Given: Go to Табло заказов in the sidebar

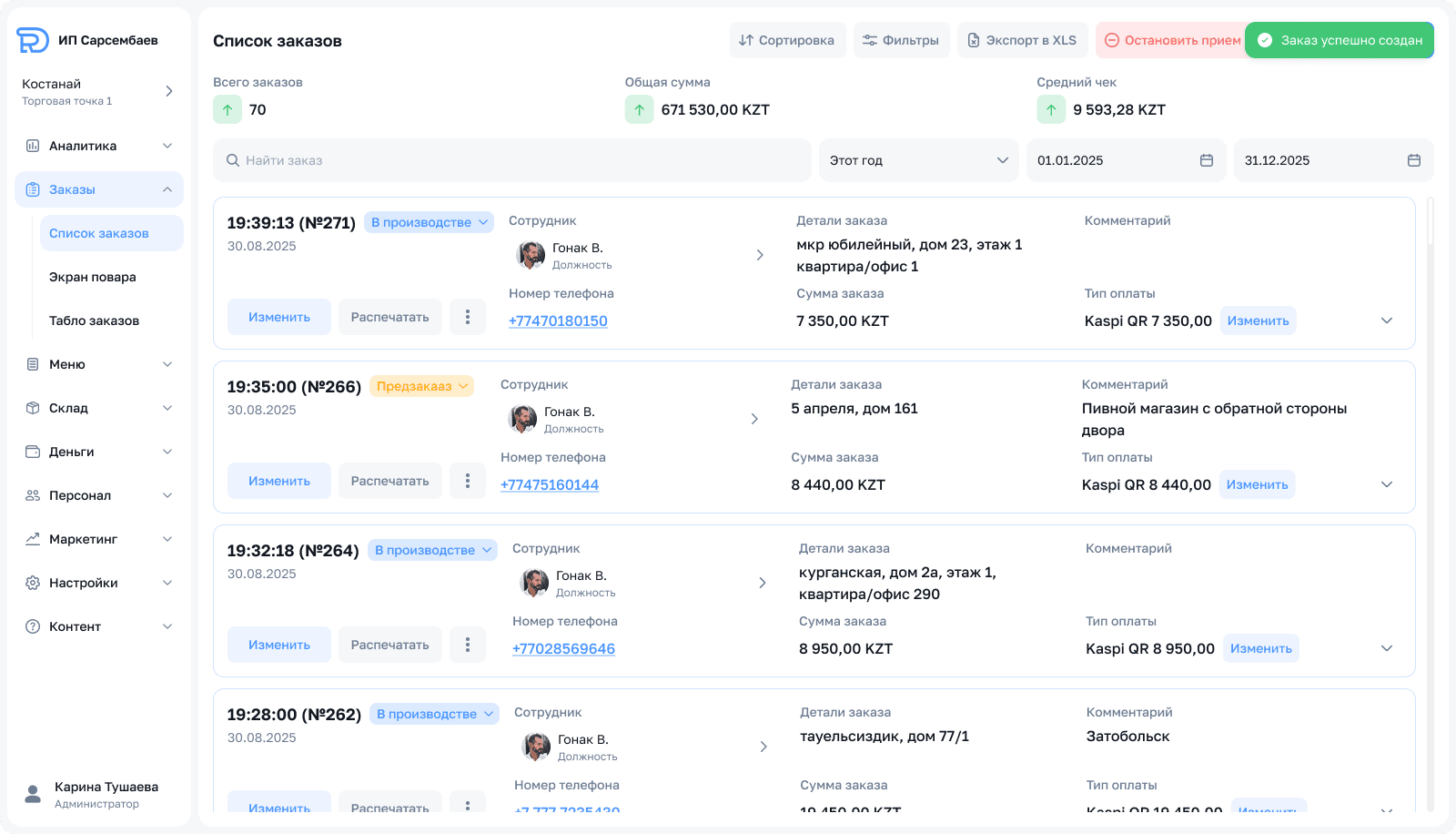Looking at the screenshot, I should [x=95, y=320].
